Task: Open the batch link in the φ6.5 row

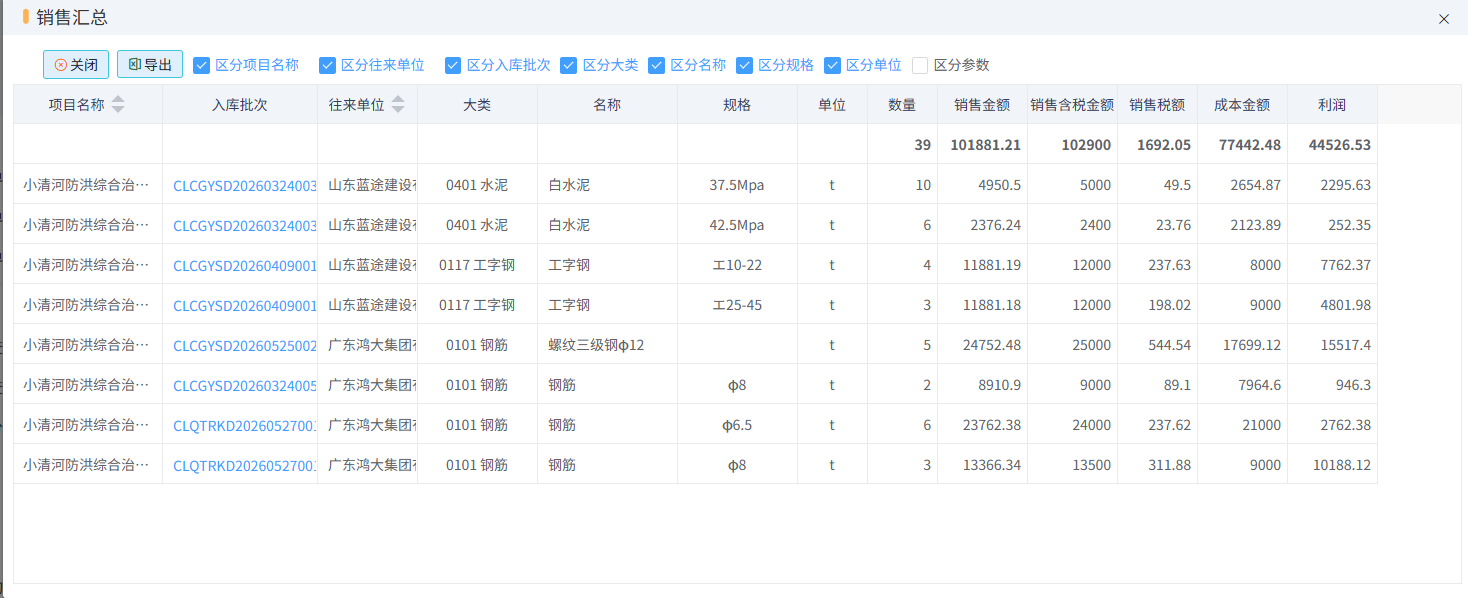Action: click(x=245, y=425)
